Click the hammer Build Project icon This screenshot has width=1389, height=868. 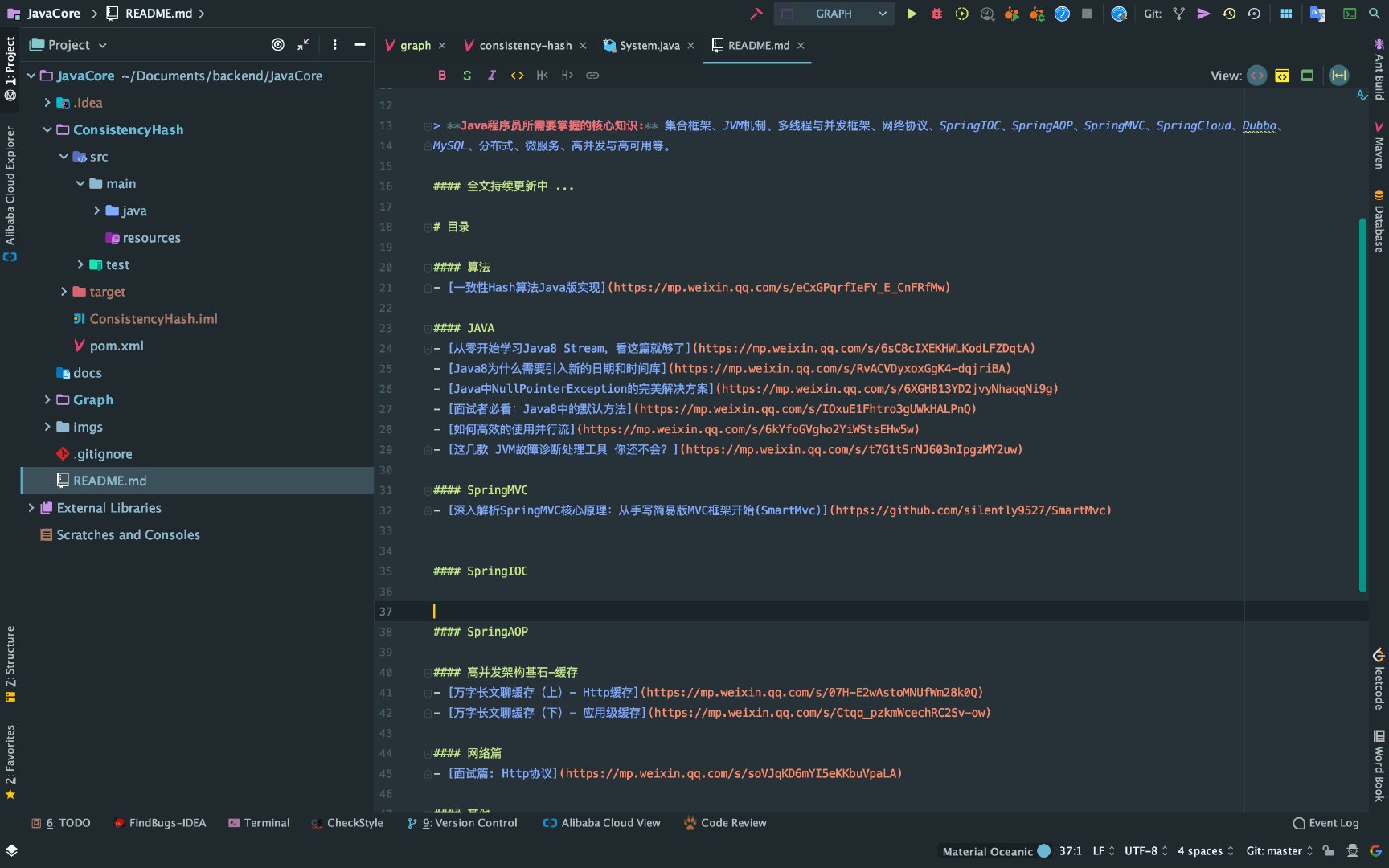click(756, 14)
